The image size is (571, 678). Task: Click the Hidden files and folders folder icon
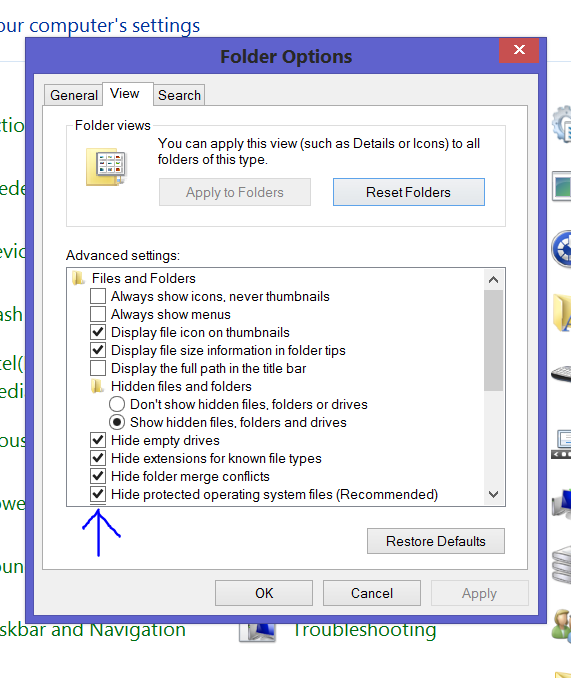click(x=97, y=386)
